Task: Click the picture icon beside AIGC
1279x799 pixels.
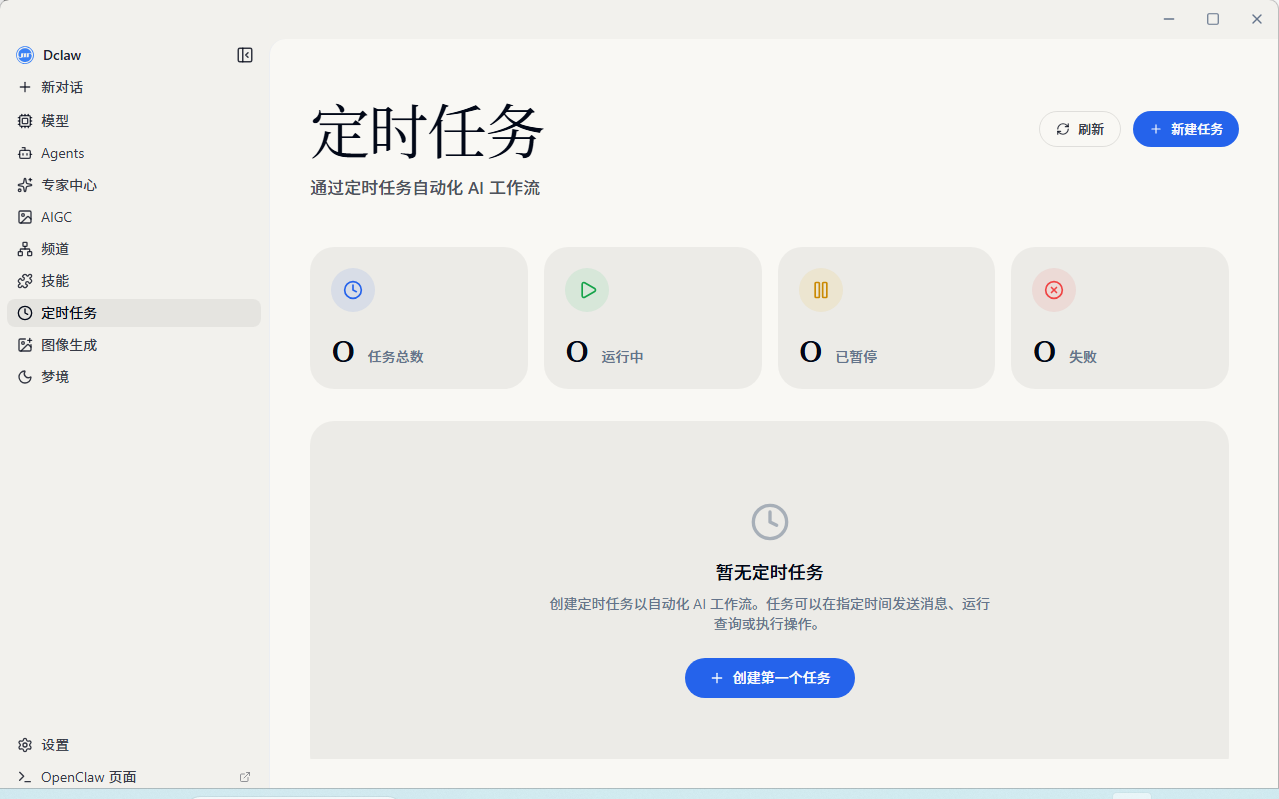Action: pyautogui.click(x=25, y=217)
